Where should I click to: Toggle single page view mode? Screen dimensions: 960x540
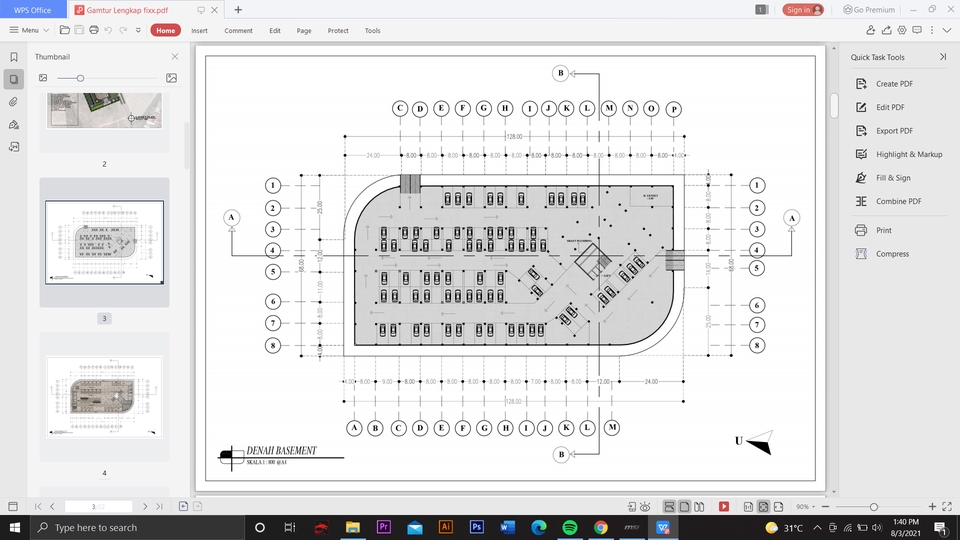[x=684, y=506]
